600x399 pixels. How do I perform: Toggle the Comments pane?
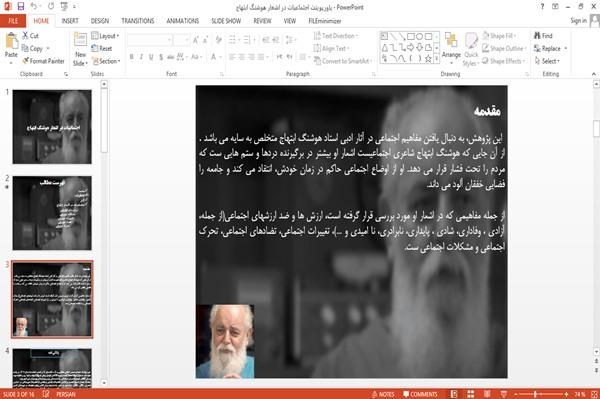click(420, 394)
